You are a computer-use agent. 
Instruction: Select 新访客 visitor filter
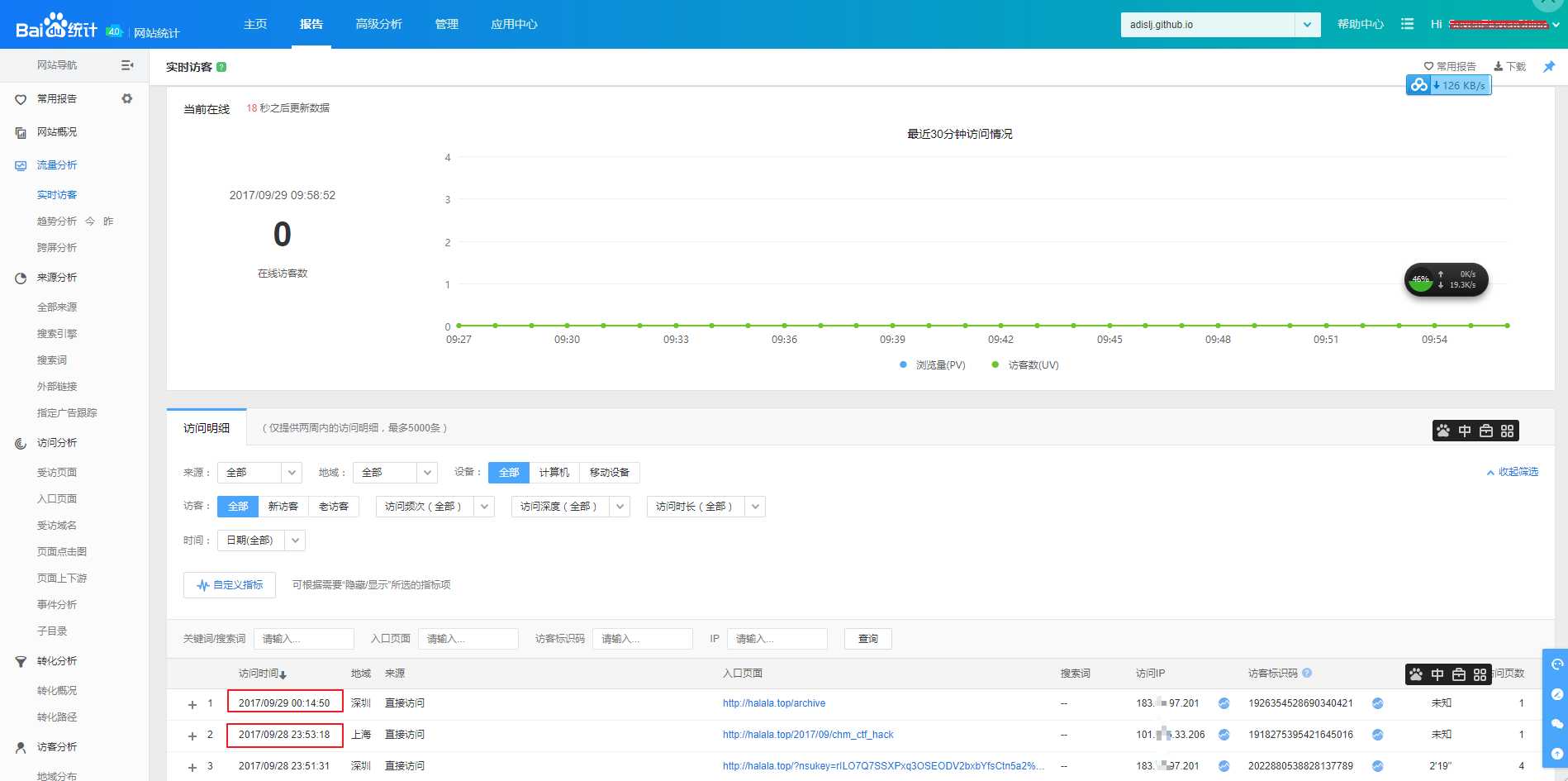283,506
